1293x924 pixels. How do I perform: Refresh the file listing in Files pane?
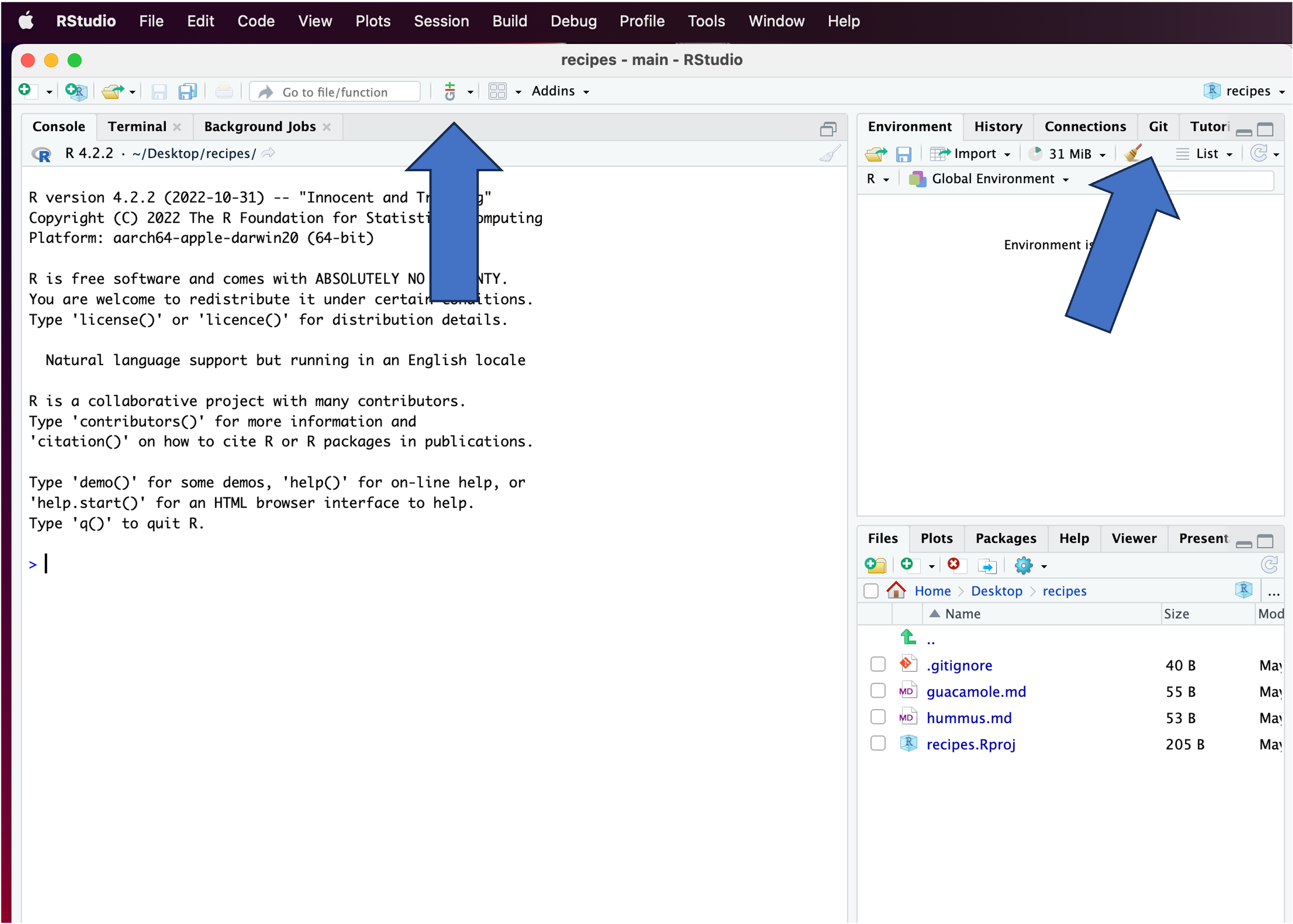(x=1269, y=565)
